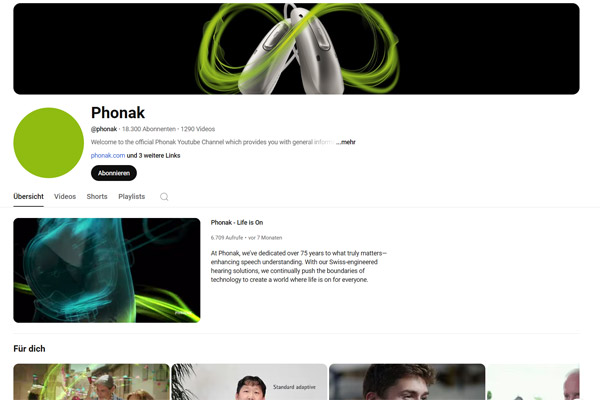Go to the Übersicht tab
The width and height of the screenshot is (600, 400).
tap(28, 196)
